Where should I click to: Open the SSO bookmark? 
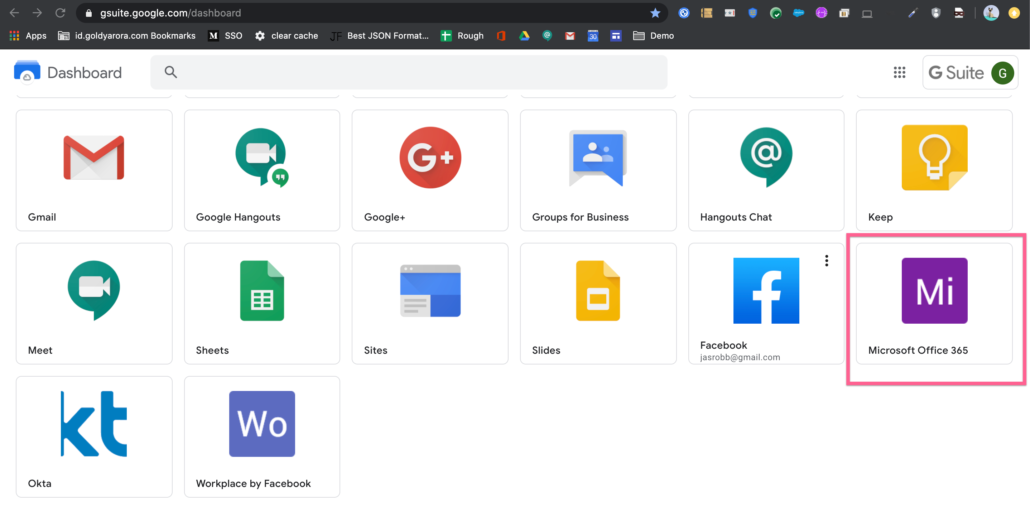click(x=225, y=36)
